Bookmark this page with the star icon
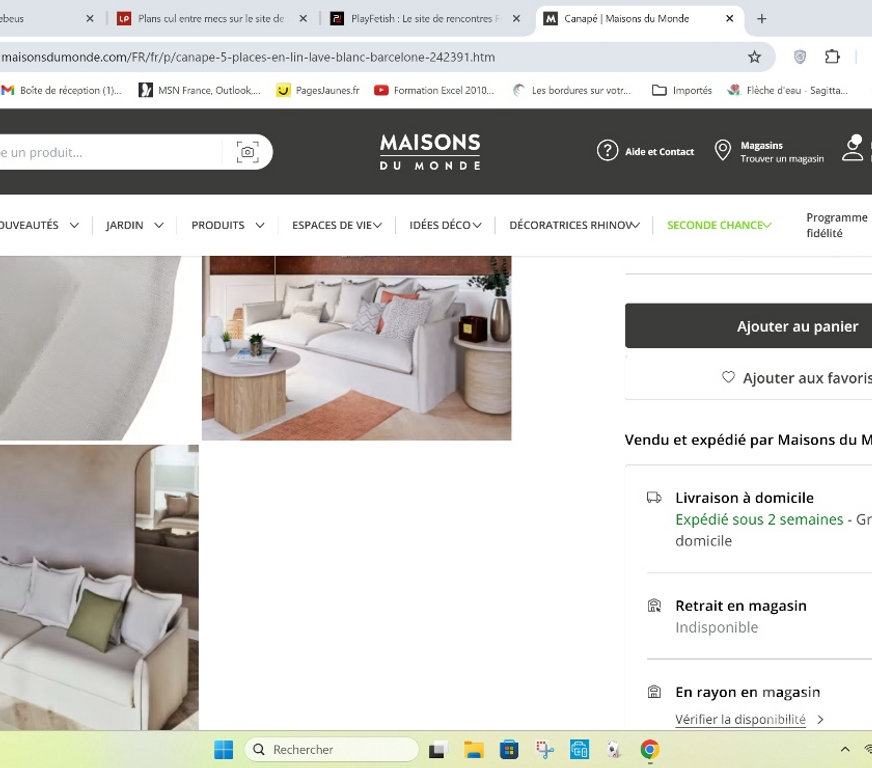872x768 pixels. point(755,57)
